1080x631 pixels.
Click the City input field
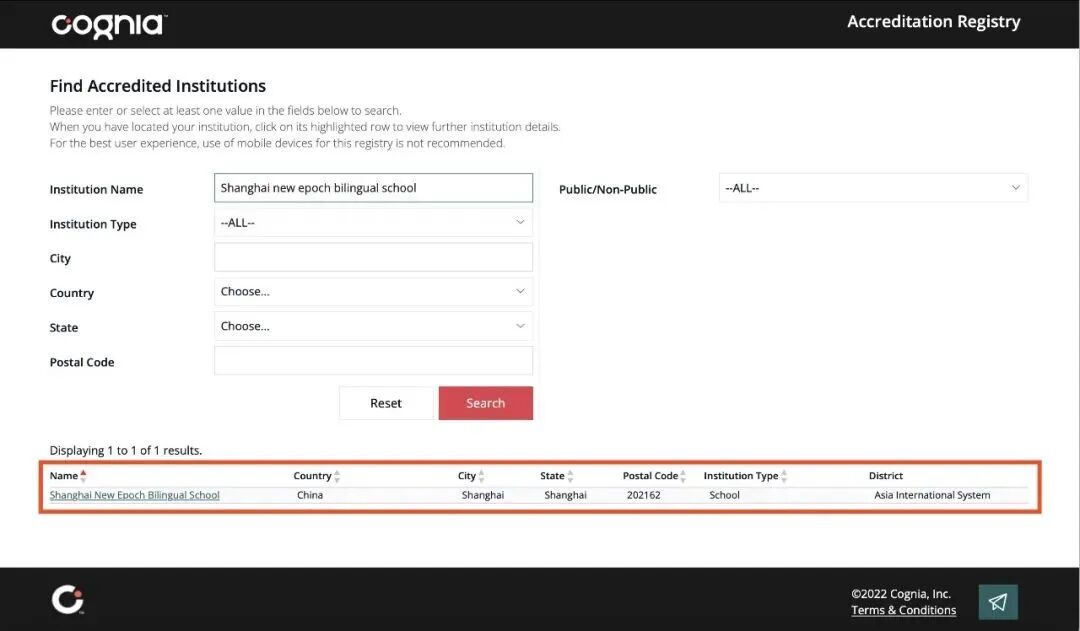(x=373, y=257)
